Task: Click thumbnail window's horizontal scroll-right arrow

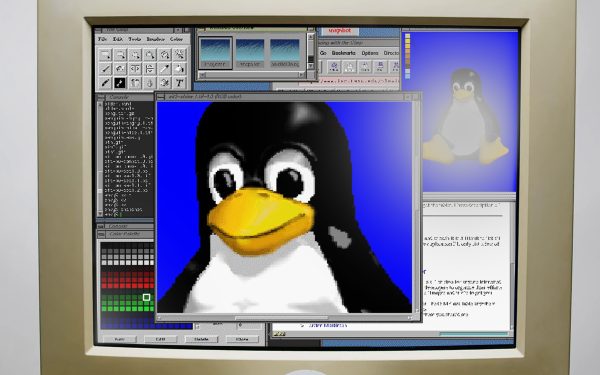Action: coord(302,75)
